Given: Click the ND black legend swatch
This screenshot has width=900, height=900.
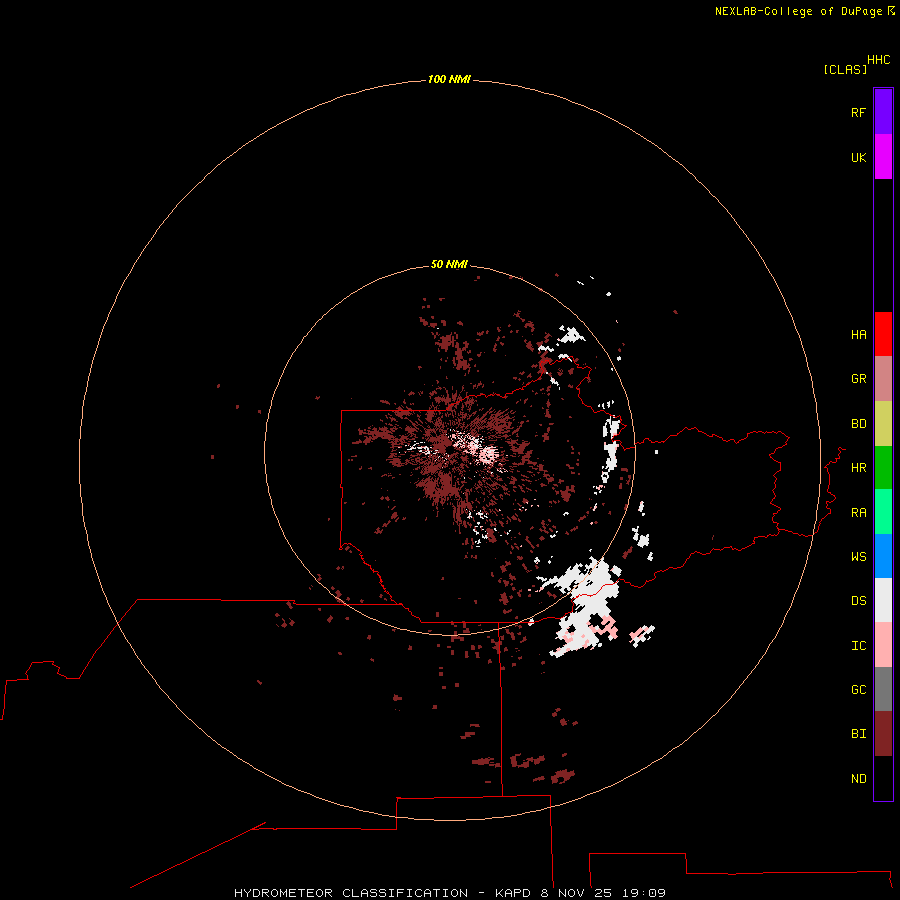Looking at the screenshot, I should [x=883, y=778].
